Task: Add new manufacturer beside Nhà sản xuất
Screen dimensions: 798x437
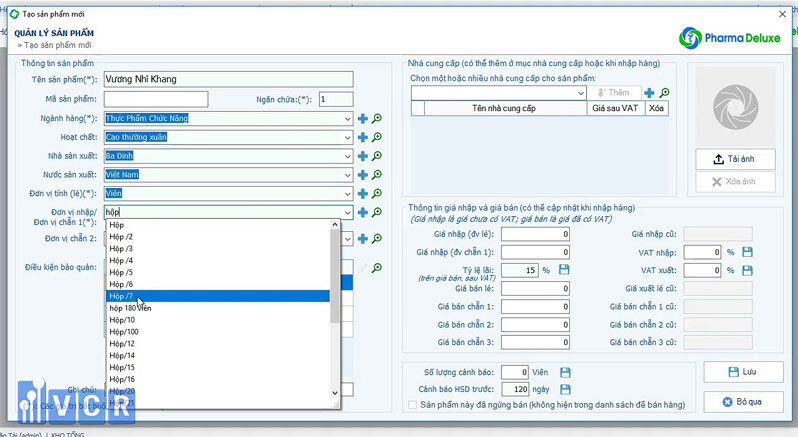Action: 363,156
